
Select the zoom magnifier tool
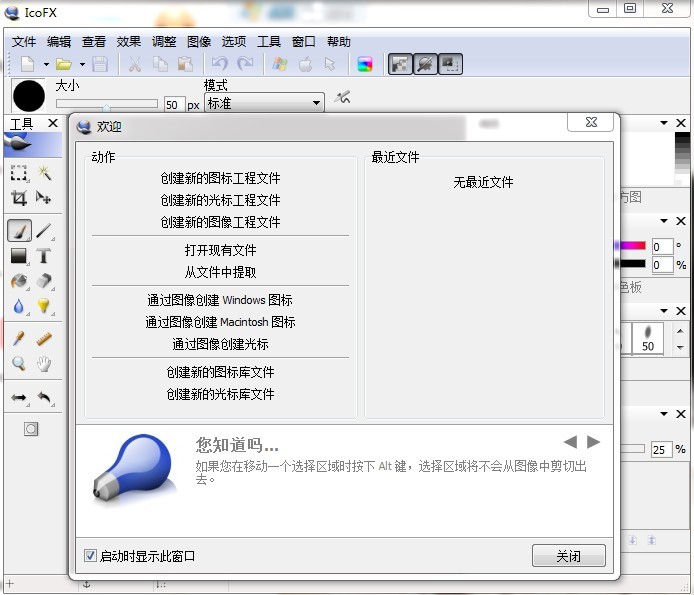point(19,364)
